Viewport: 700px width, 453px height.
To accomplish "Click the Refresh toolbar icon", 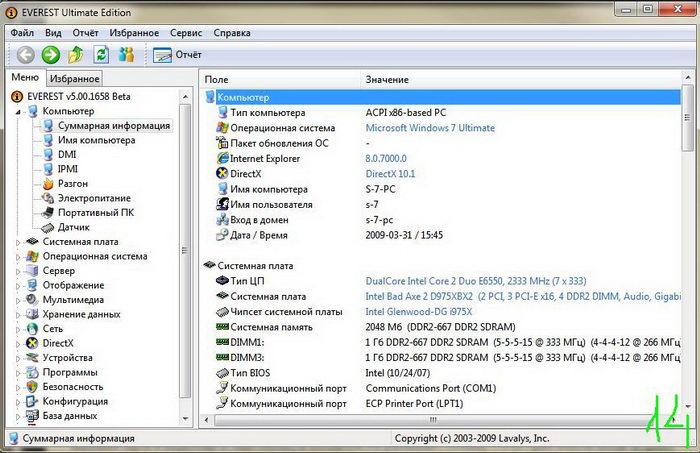I will (101, 55).
